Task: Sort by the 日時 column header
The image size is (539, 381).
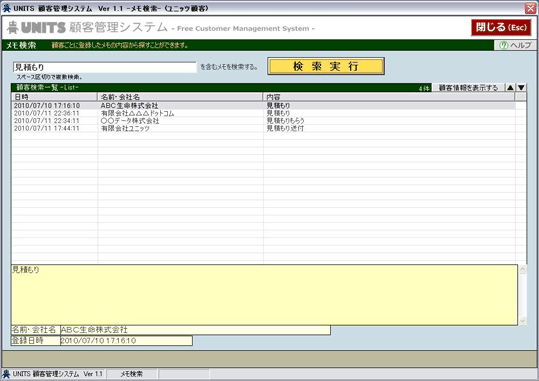Action: 54,97
